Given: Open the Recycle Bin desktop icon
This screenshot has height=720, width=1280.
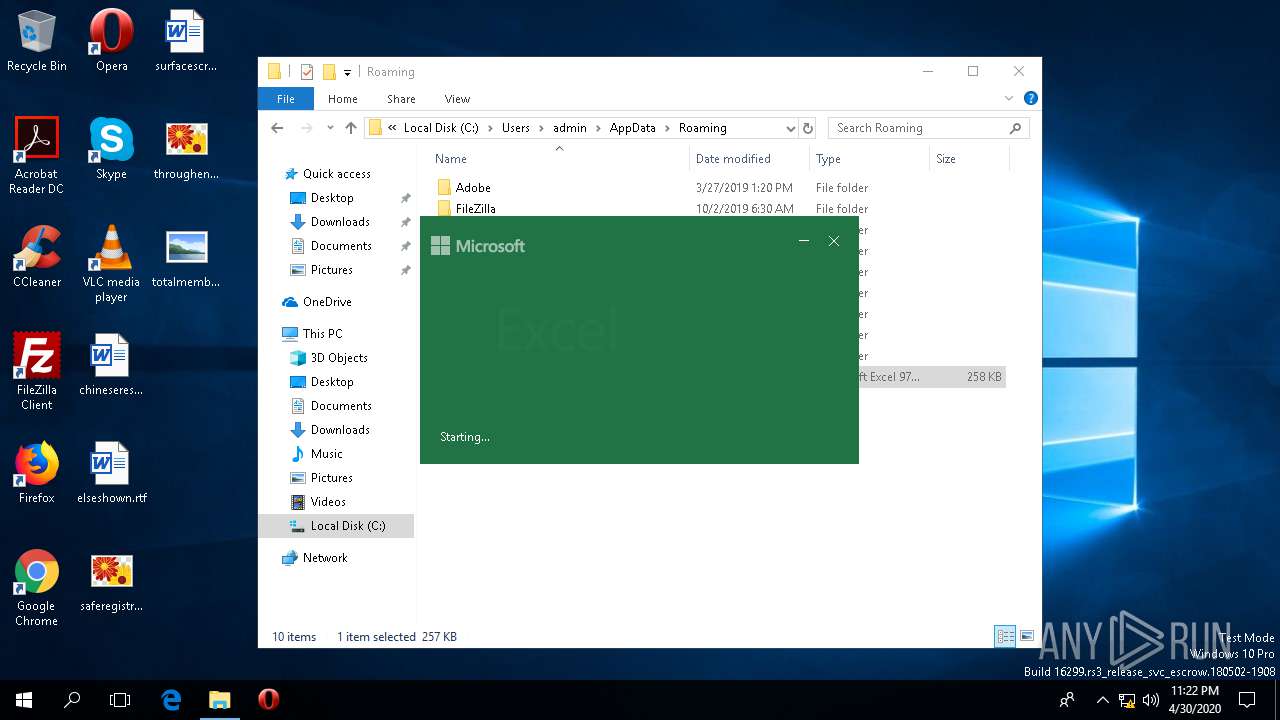Looking at the screenshot, I should 37,41.
